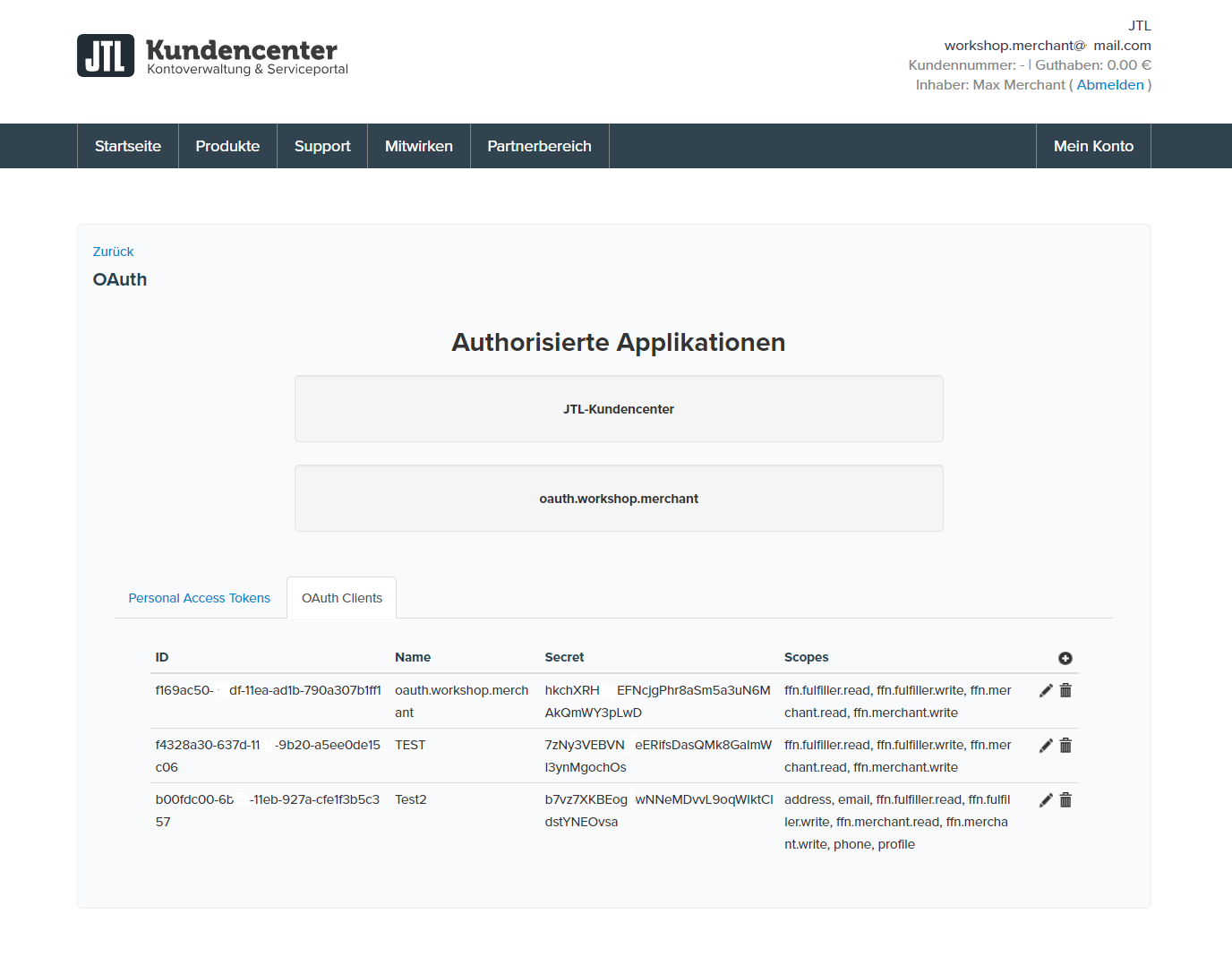The image size is (1232, 965).
Task: Edit the oauth.workshop.merchant client with pencil icon
Action: click(x=1046, y=690)
